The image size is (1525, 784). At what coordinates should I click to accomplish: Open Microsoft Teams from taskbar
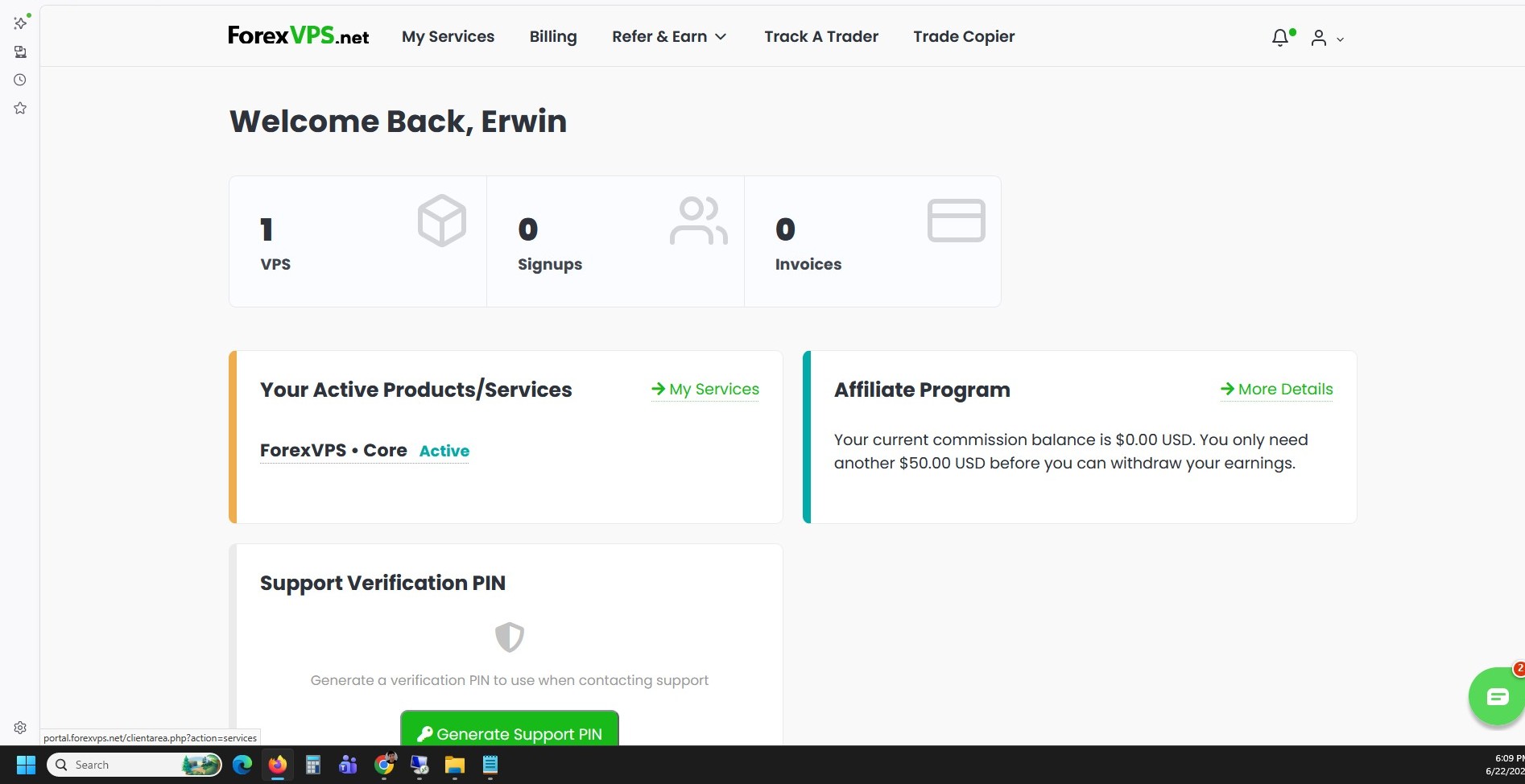pos(348,765)
